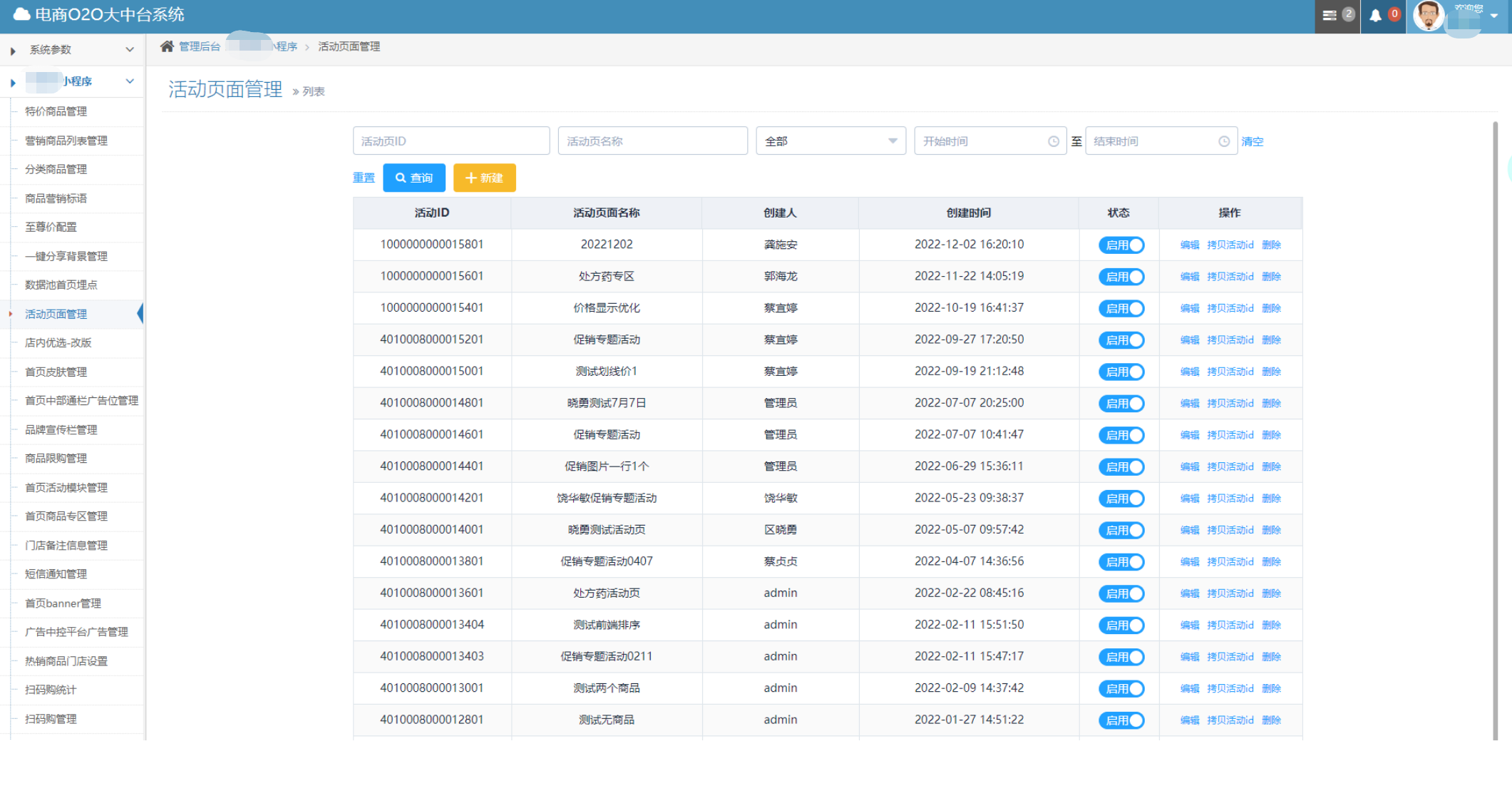Toggle 启用 switch for 晓勇测试7月7日 row
The image size is (1512, 796).
[x=1121, y=404]
